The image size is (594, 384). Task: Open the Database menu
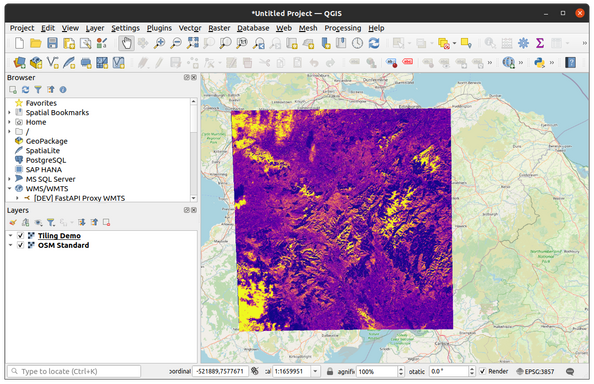point(253,28)
